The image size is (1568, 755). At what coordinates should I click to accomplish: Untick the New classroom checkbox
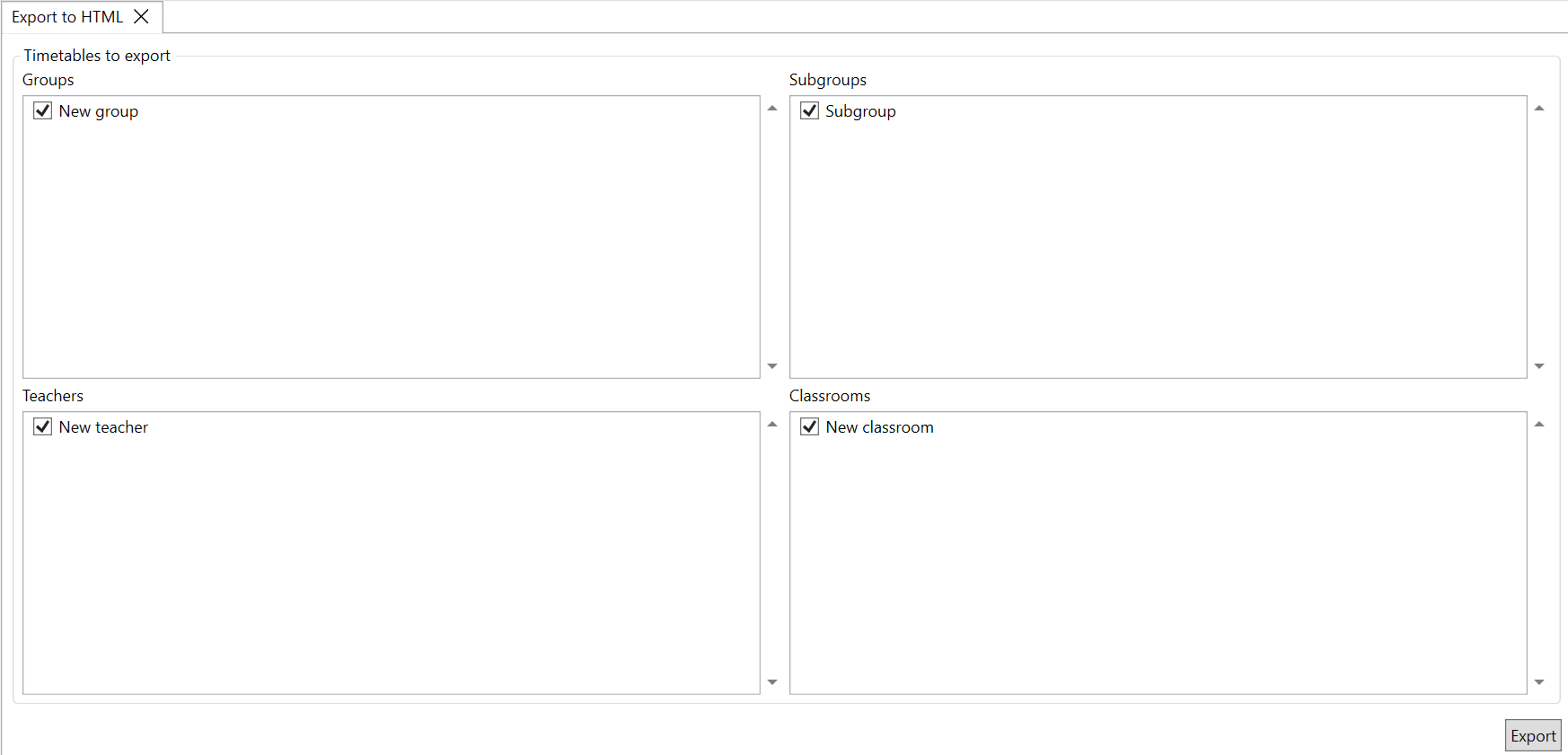pos(809,426)
